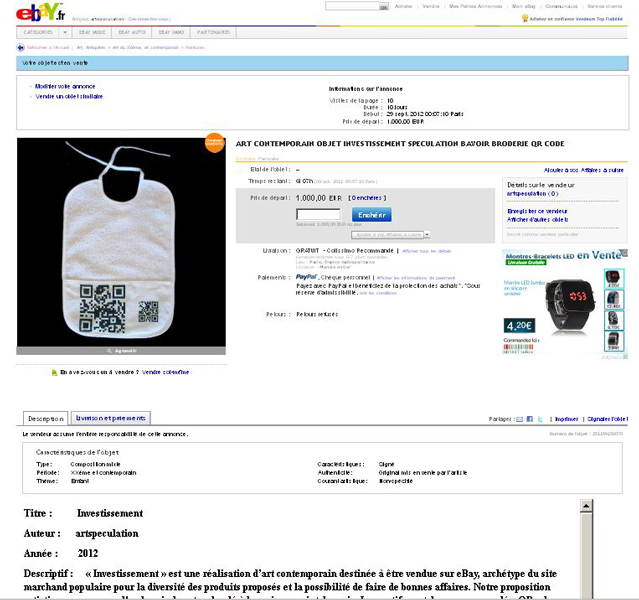The width and height of the screenshot is (639, 600).
Task: Click the PayPal logo
Action: (x=306, y=277)
